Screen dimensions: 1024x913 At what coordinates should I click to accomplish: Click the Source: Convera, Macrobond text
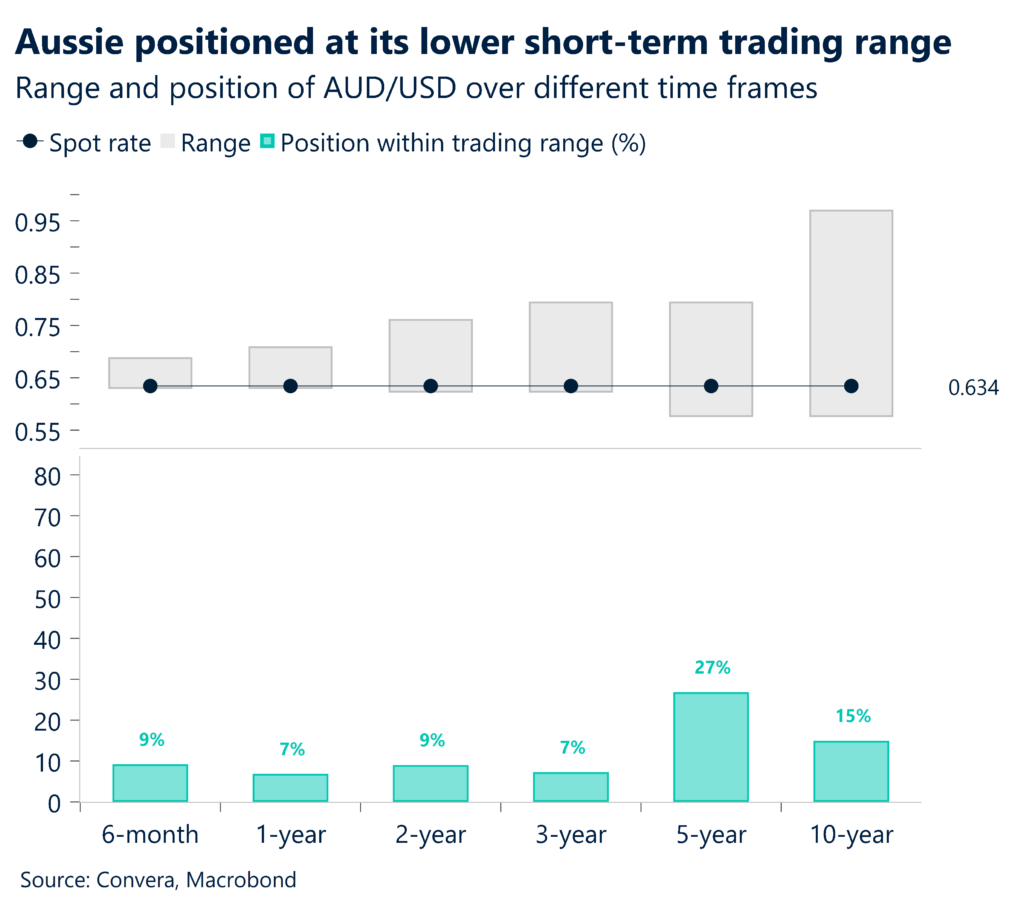click(x=158, y=881)
